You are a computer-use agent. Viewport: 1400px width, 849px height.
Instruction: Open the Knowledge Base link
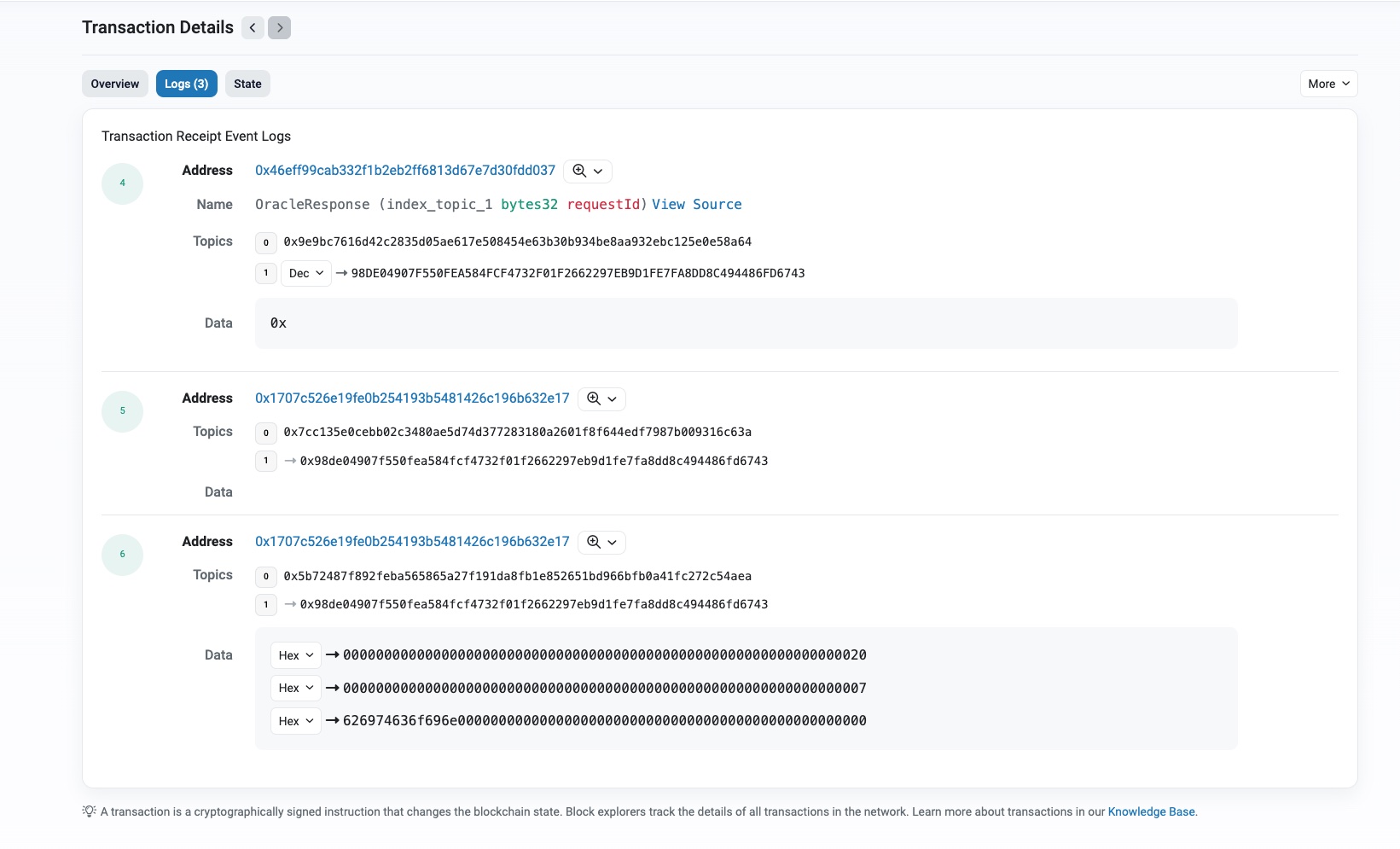click(x=1151, y=811)
